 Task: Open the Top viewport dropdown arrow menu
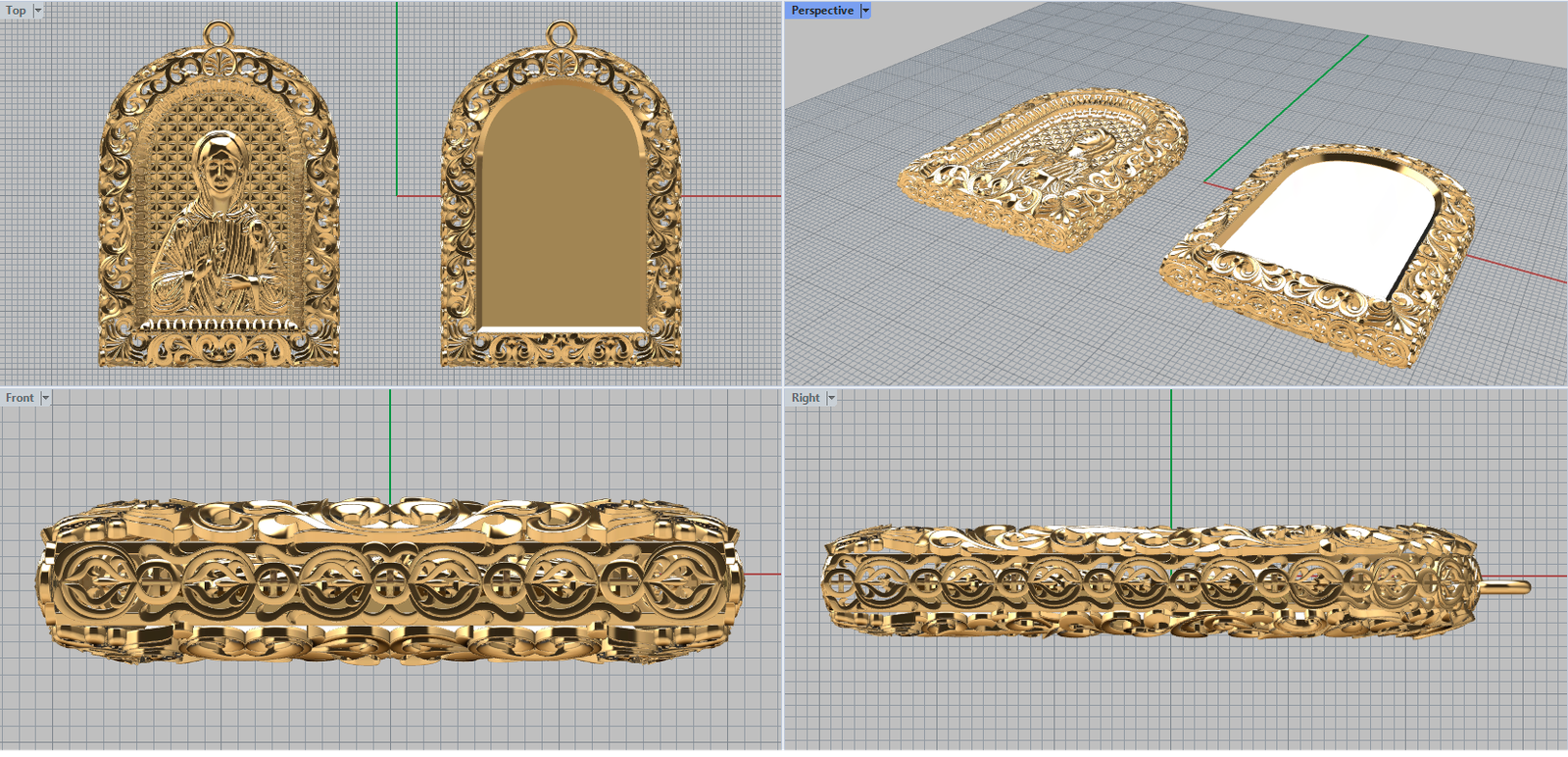38,11
